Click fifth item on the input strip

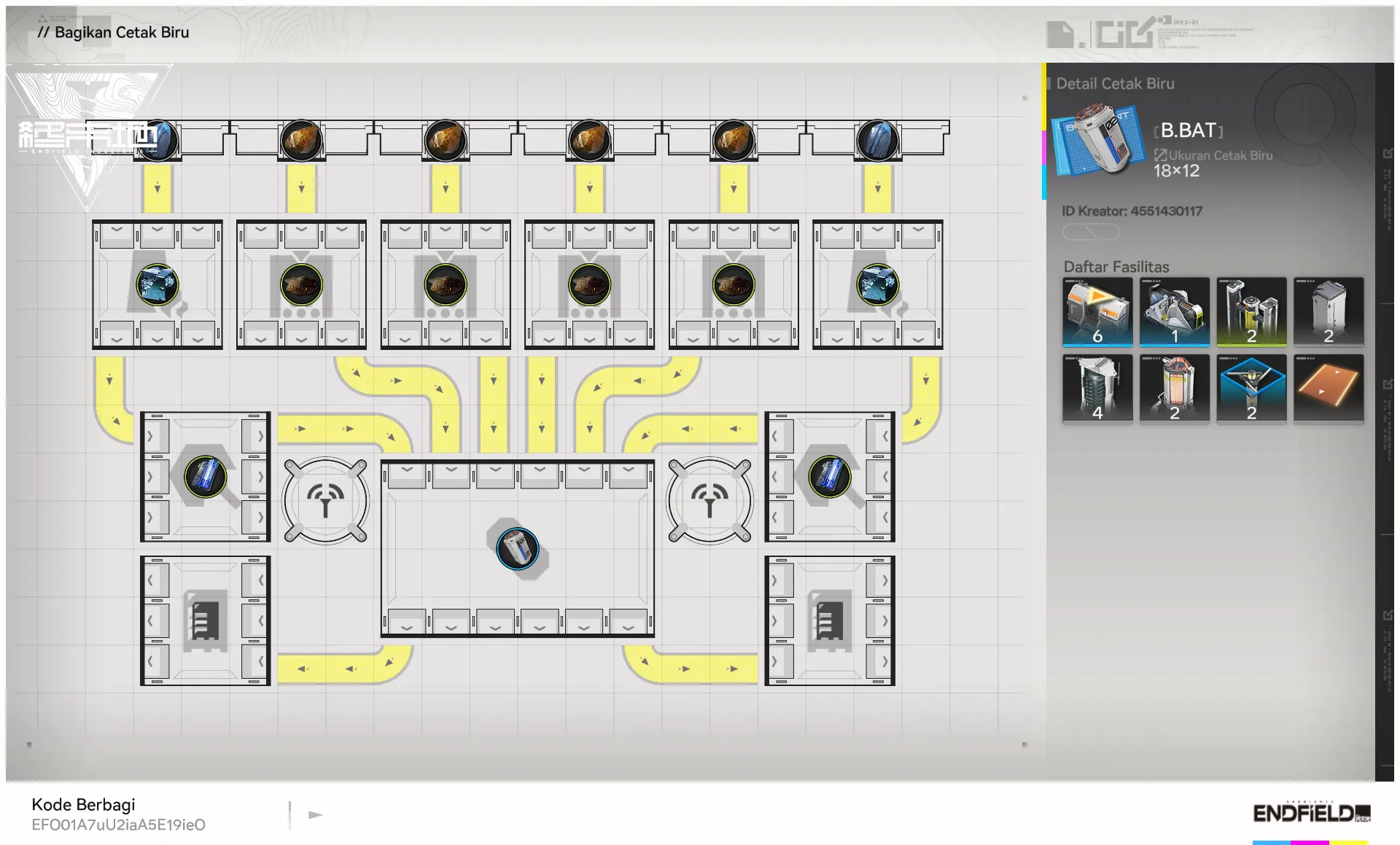tap(734, 140)
